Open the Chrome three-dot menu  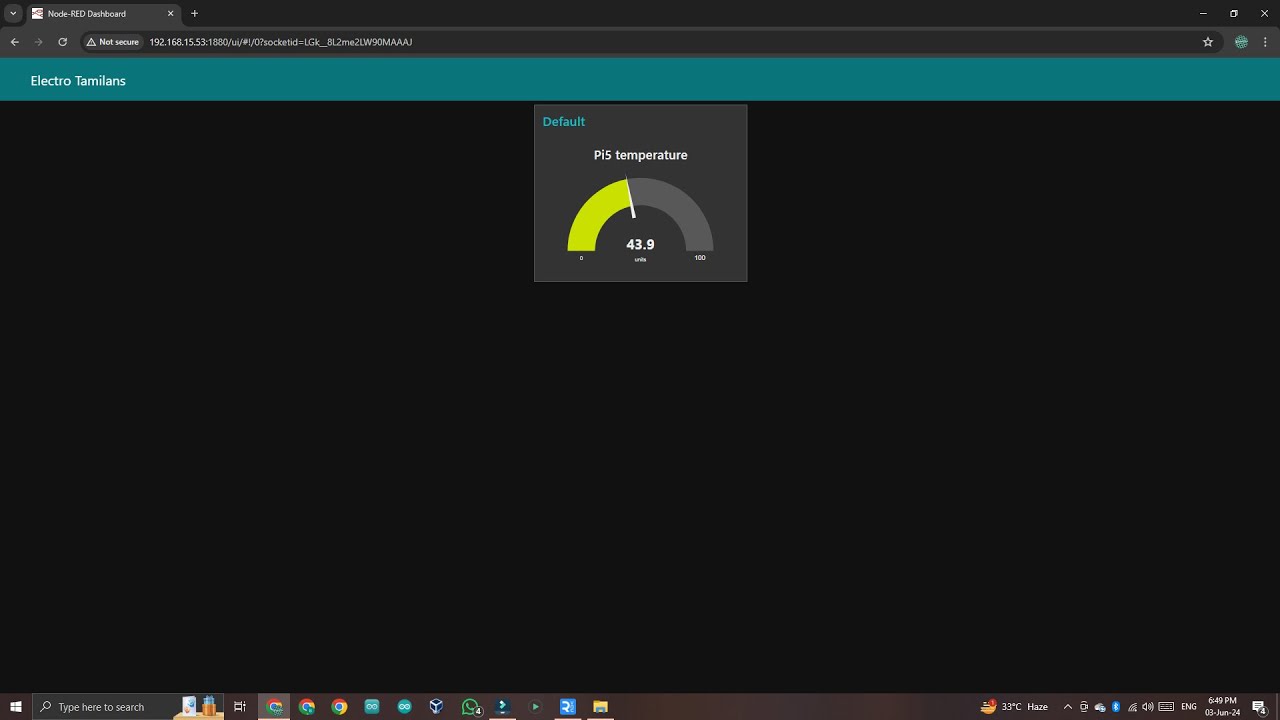(x=1265, y=42)
